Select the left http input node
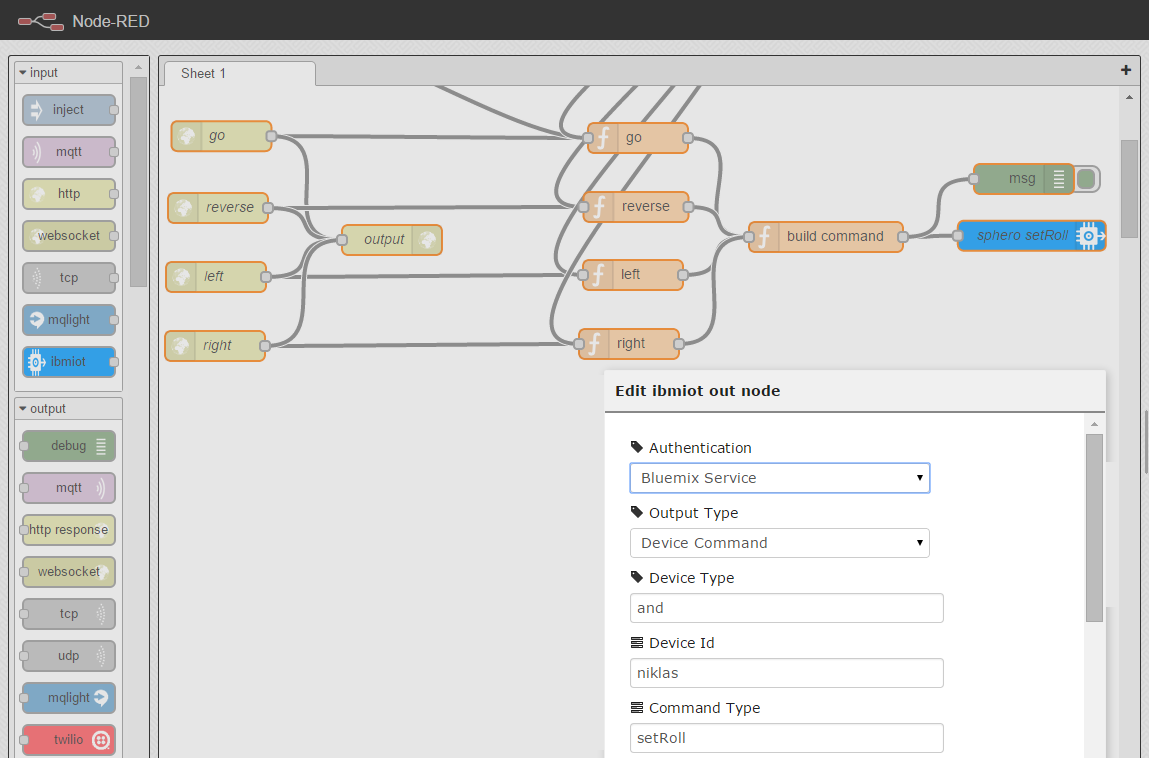Viewport: 1149px width, 758px height. click(x=216, y=277)
